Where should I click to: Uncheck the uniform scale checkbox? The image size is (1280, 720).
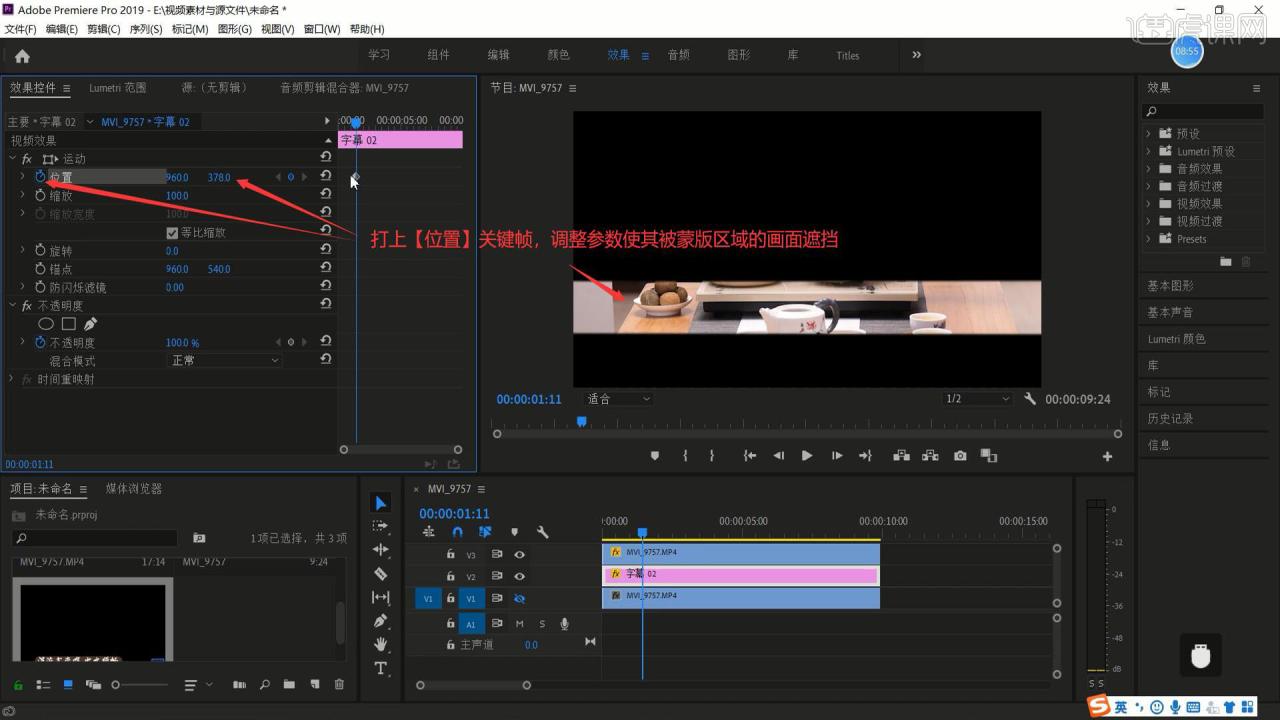coord(172,233)
